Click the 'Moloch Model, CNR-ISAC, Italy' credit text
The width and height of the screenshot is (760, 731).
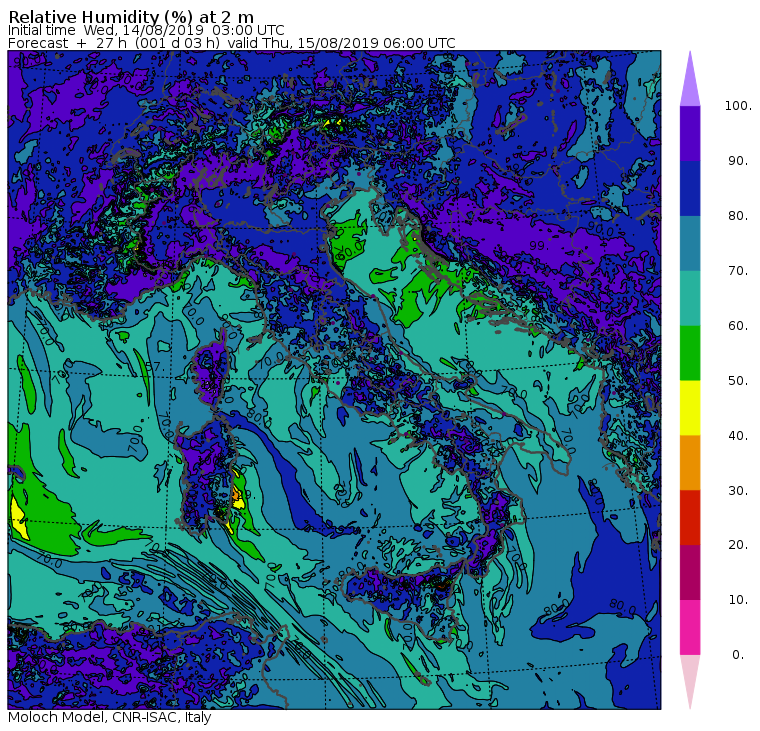click(110, 717)
